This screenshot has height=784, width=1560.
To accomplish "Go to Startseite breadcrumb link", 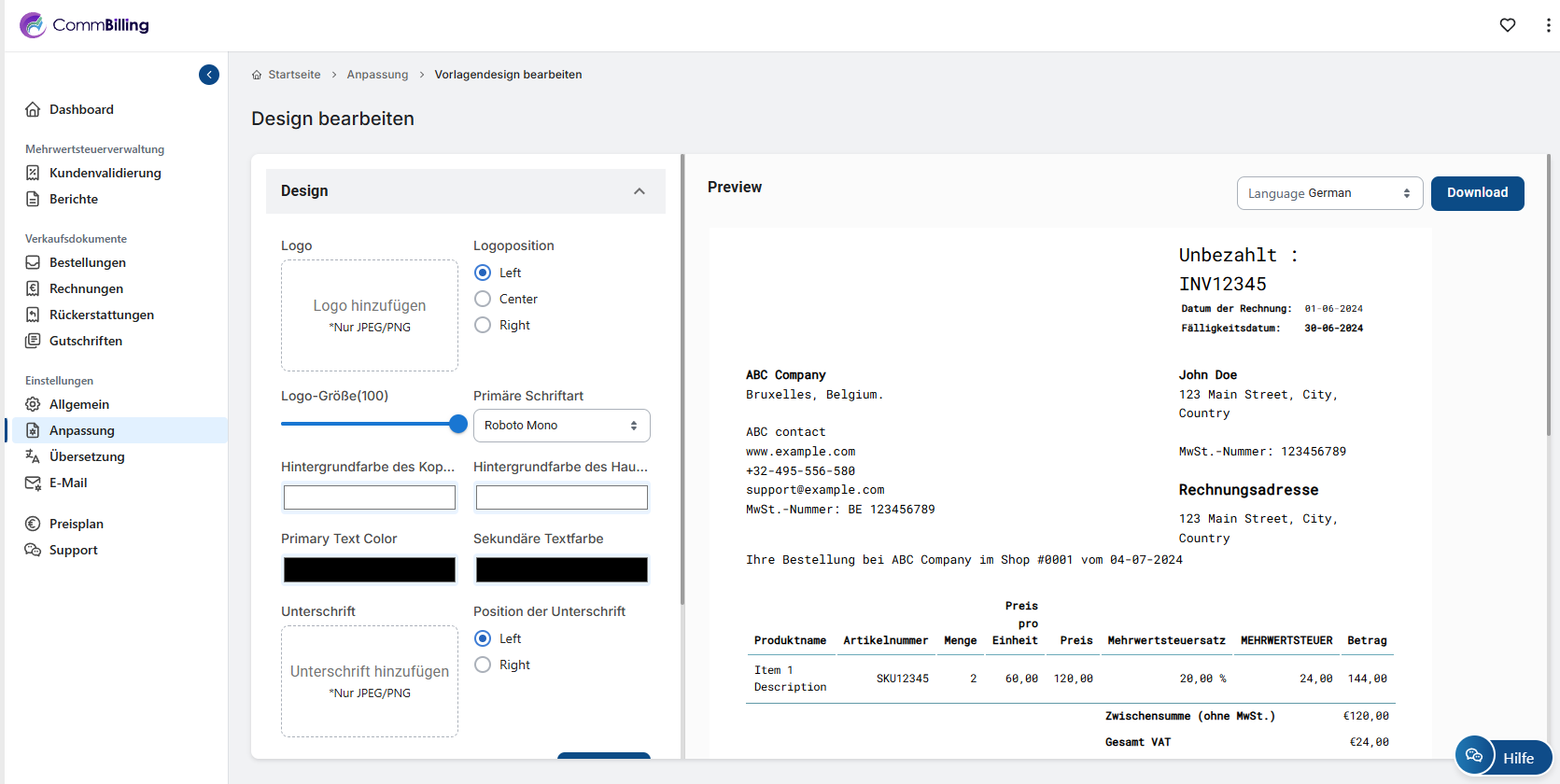I will 294,75.
